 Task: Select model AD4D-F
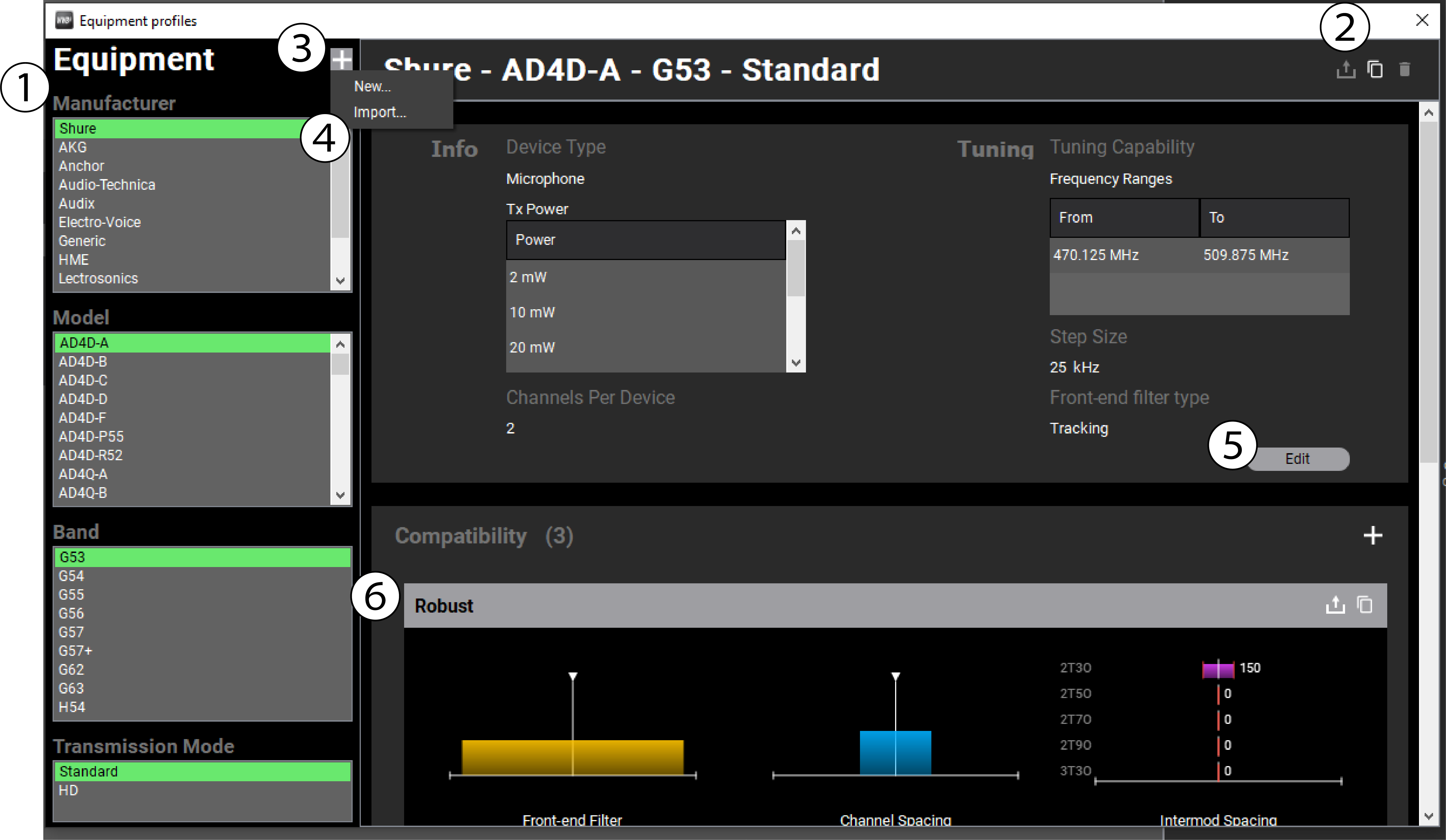pyautogui.click(x=192, y=418)
